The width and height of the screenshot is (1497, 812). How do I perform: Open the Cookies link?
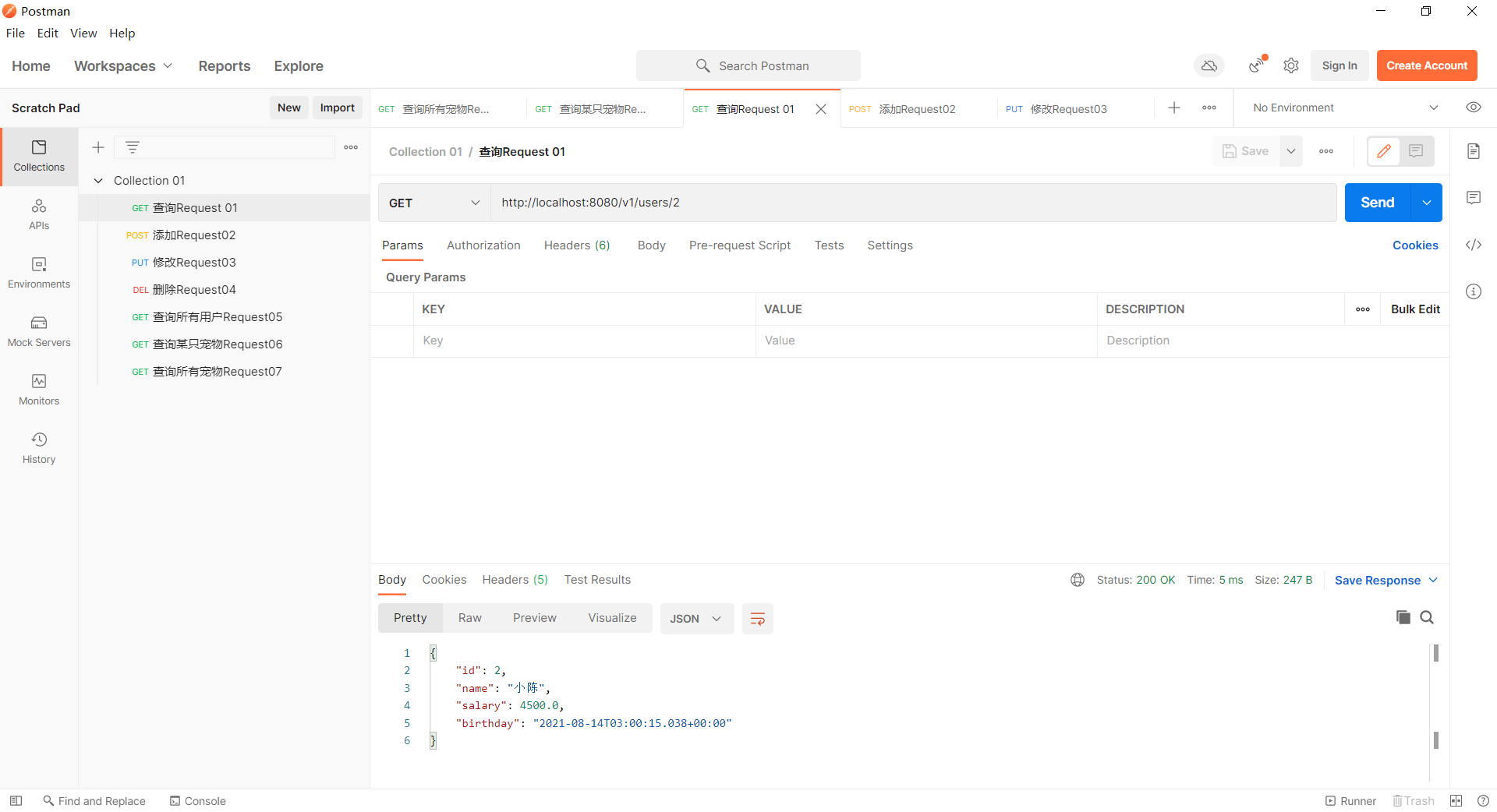click(x=1415, y=245)
